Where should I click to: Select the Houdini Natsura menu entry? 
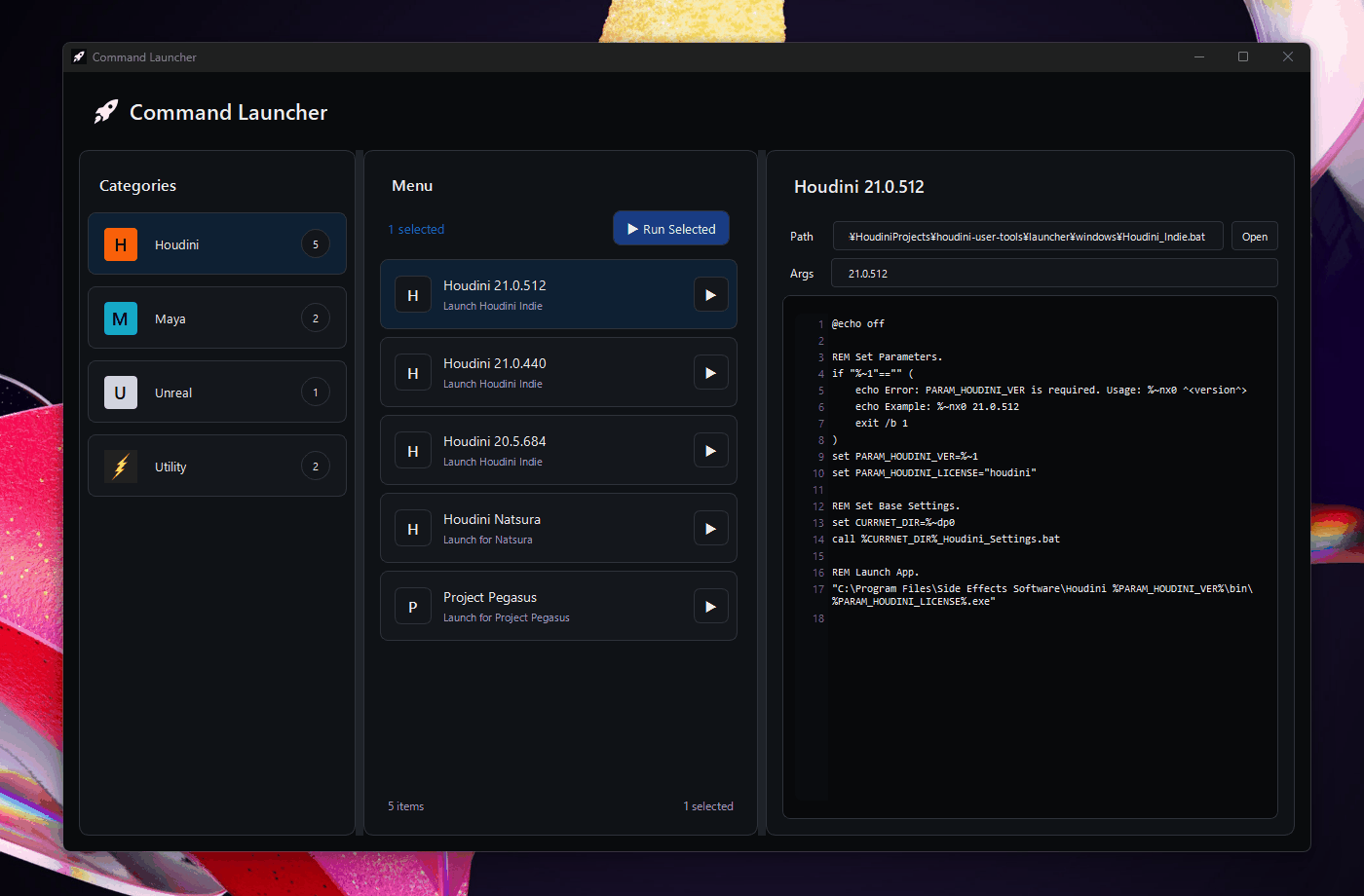click(x=558, y=528)
